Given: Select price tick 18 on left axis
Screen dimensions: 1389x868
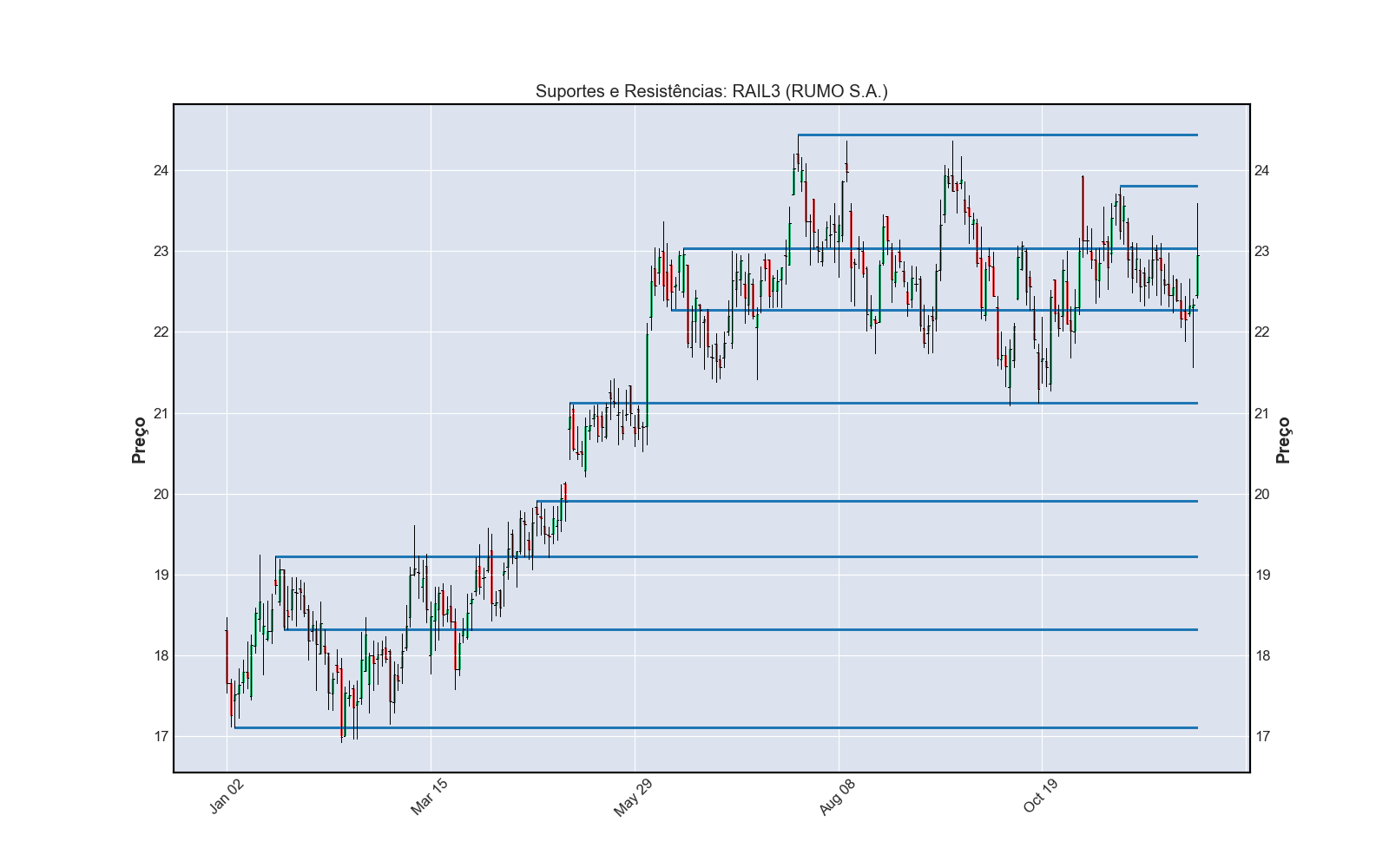Looking at the screenshot, I should pos(161,656).
